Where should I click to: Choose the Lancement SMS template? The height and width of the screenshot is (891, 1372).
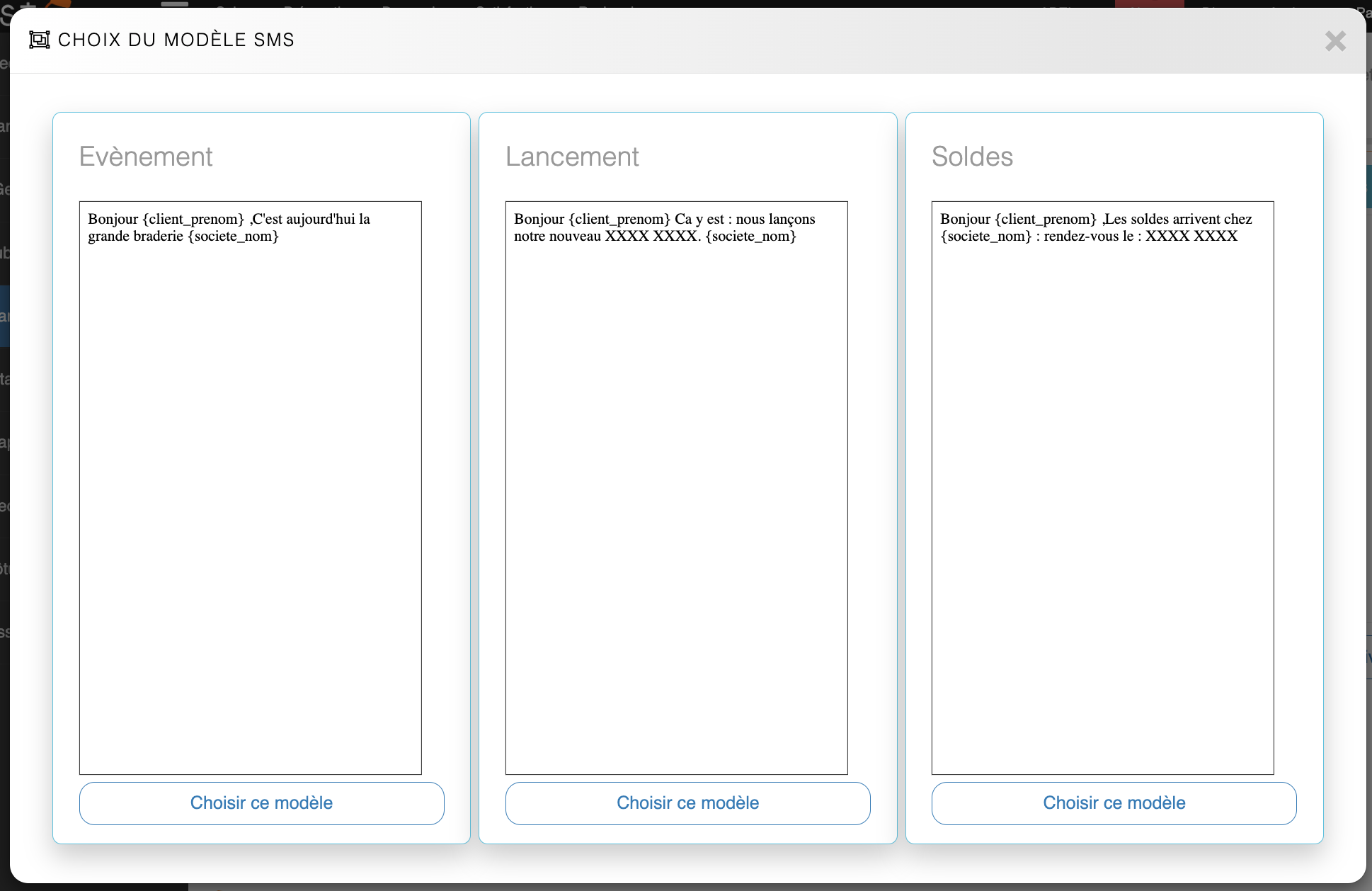pos(687,802)
